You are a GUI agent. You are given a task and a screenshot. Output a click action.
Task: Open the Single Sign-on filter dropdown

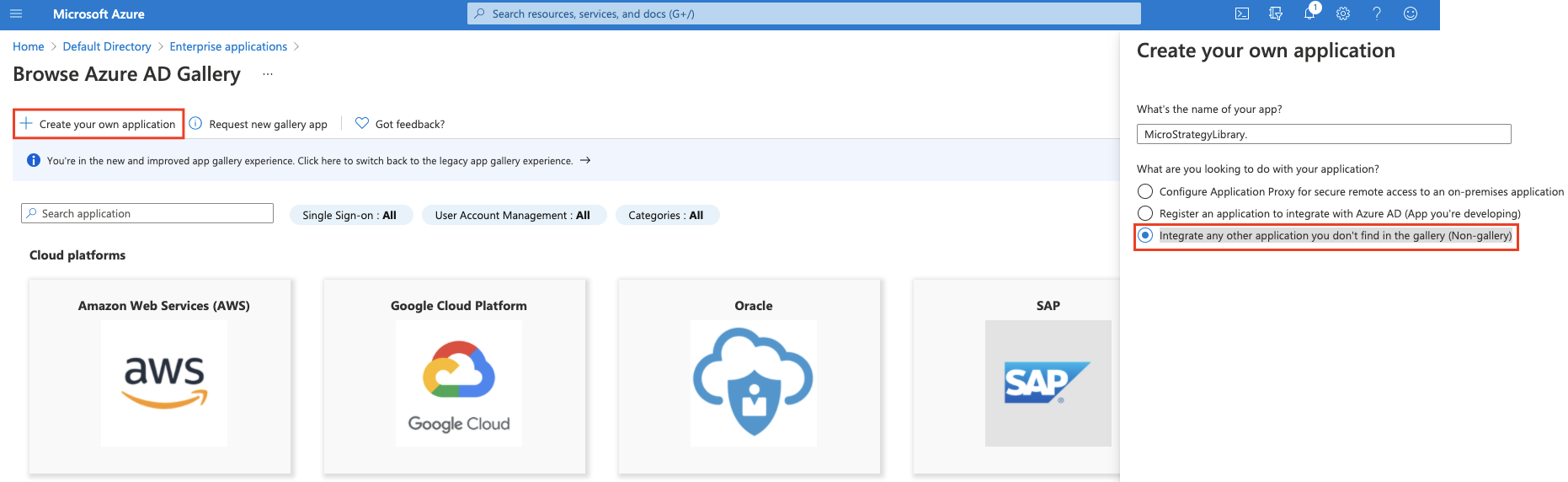(x=349, y=216)
